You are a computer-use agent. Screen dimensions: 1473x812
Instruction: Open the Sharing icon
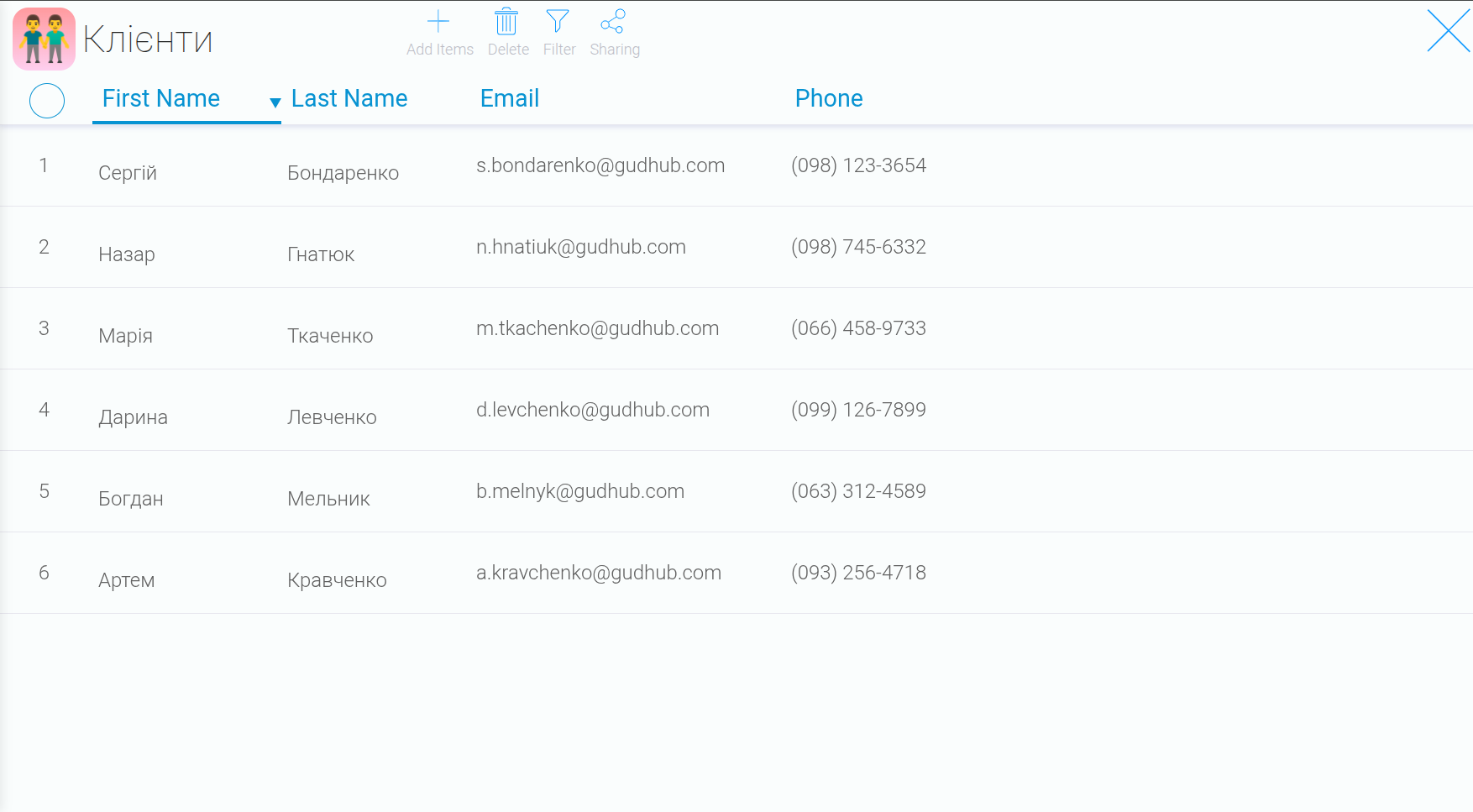tap(613, 22)
